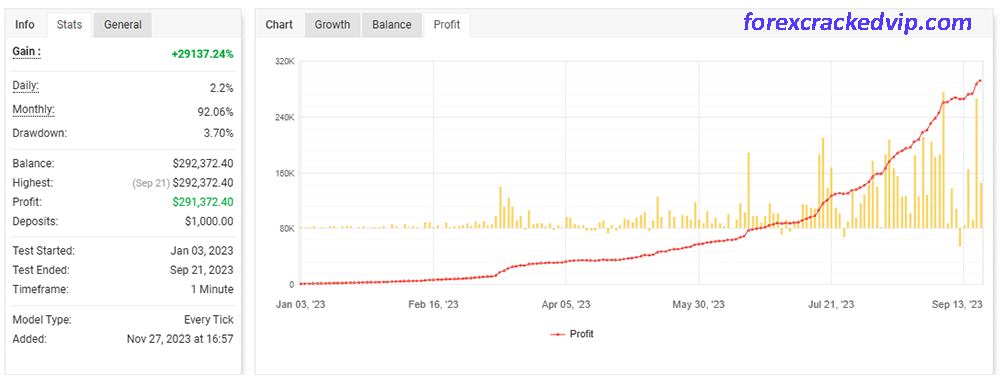The width and height of the screenshot is (1000, 375).
Task: Click the 2.2% daily value
Action: tap(222, 88)
